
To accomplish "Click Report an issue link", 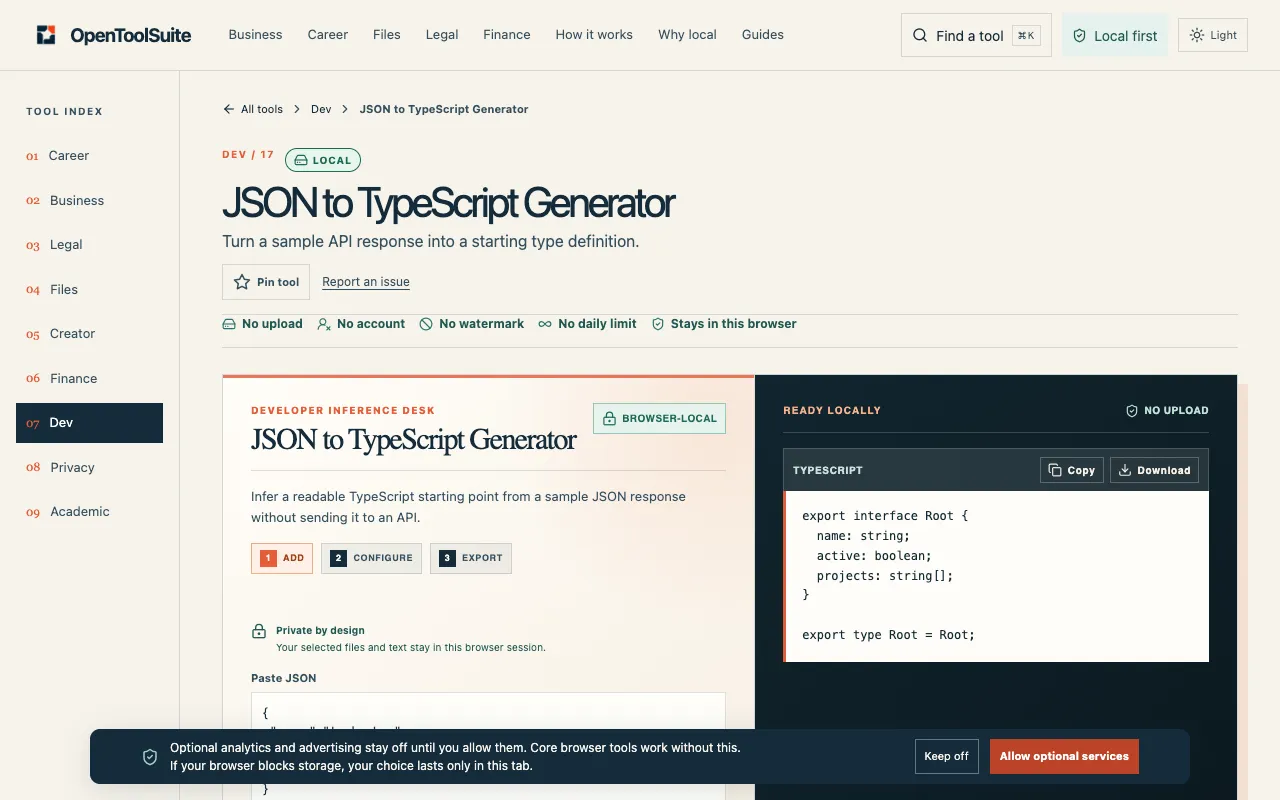I will tap(366, 282).
